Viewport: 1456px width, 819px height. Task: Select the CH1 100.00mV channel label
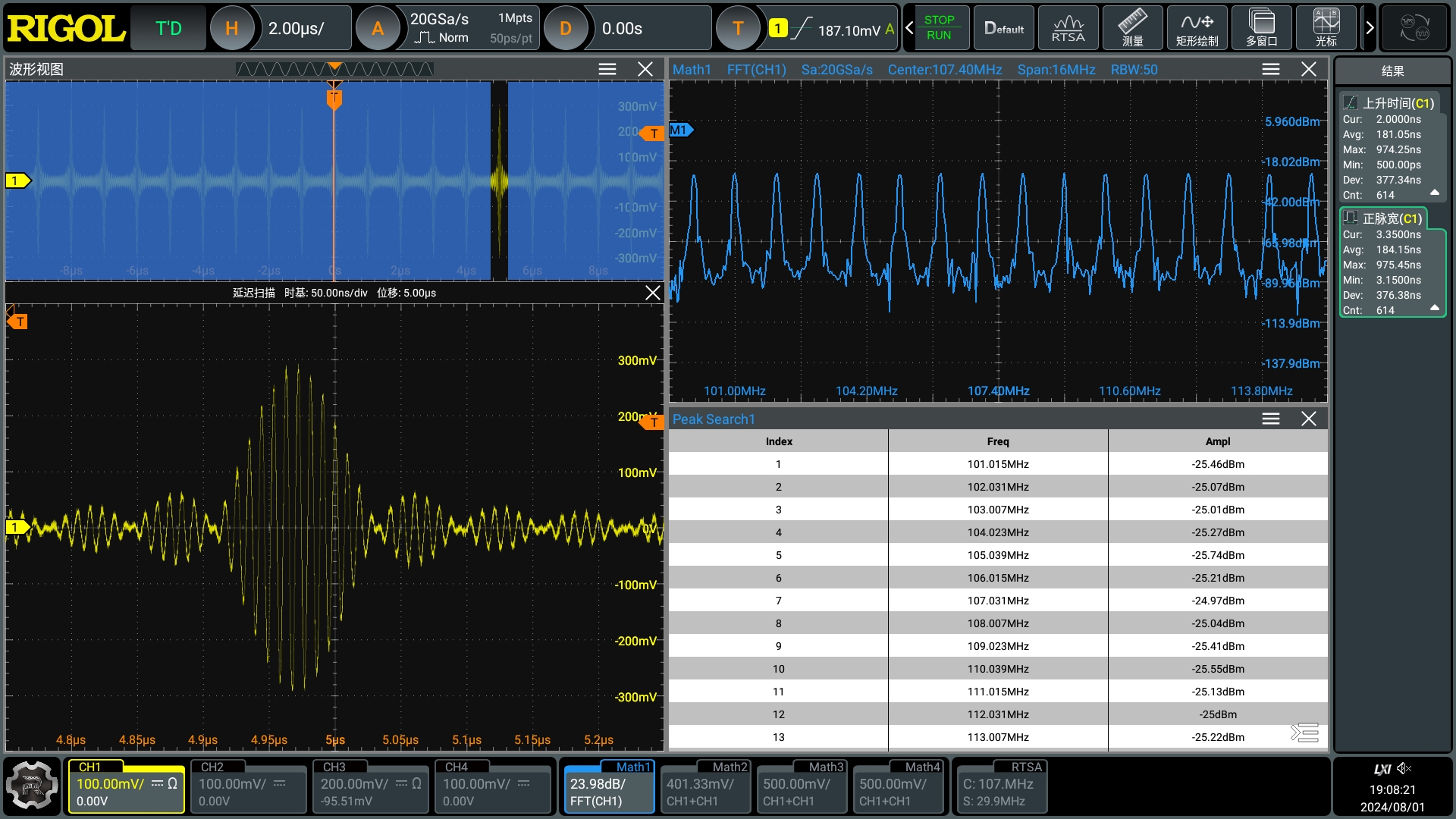tap(125, 787)
